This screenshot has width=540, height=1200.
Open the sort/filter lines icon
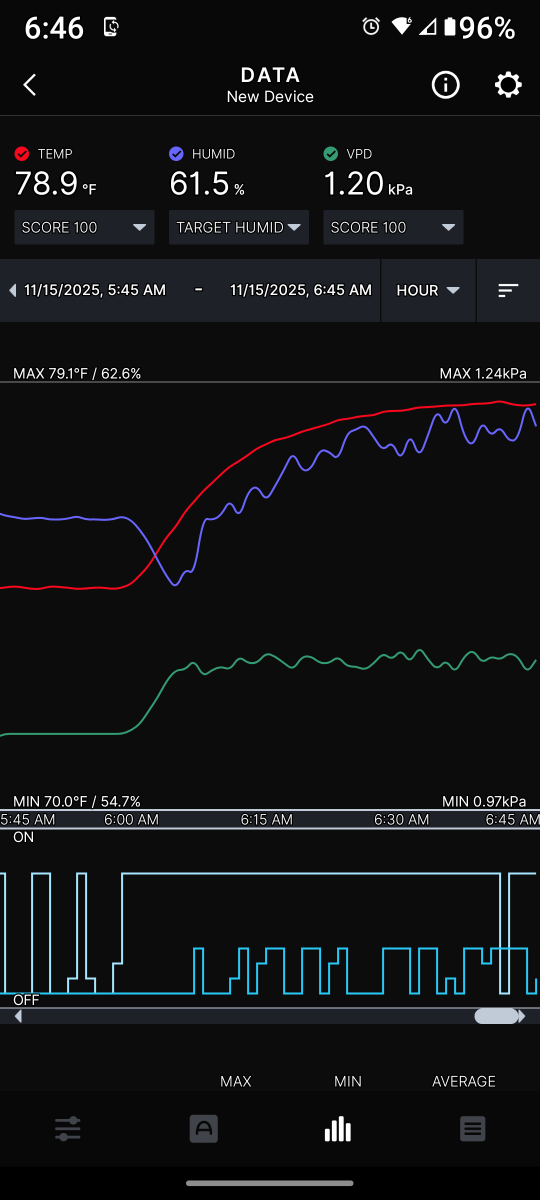508,290
